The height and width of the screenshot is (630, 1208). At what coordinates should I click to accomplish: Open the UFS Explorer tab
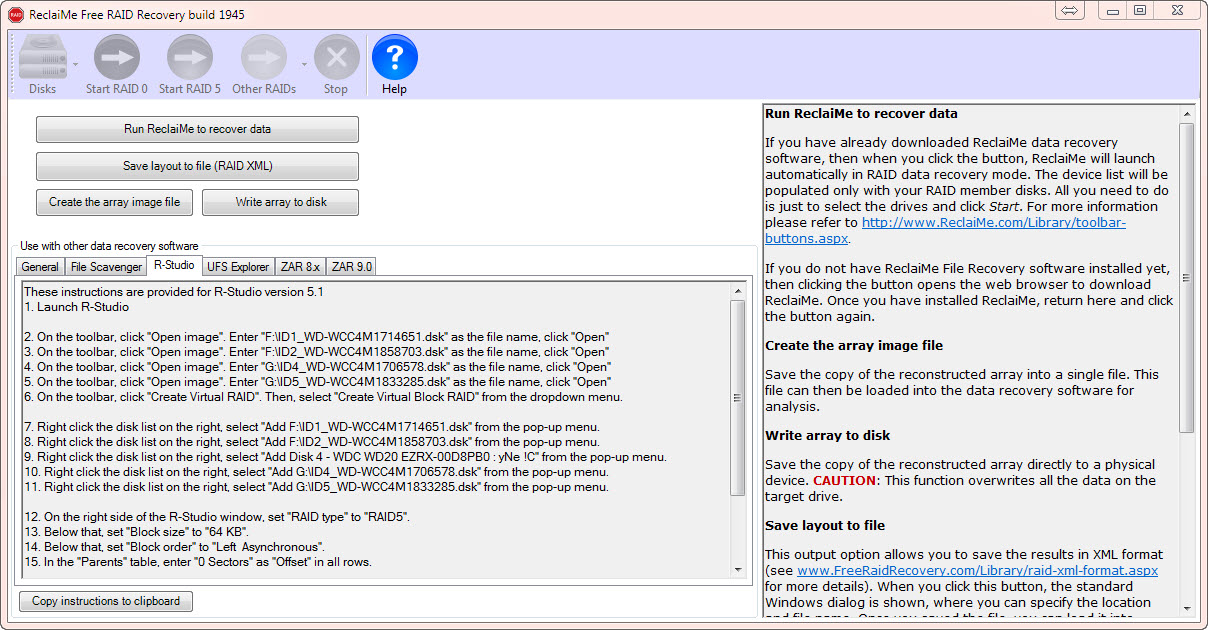pyautogui.click(x=237, y=267)
